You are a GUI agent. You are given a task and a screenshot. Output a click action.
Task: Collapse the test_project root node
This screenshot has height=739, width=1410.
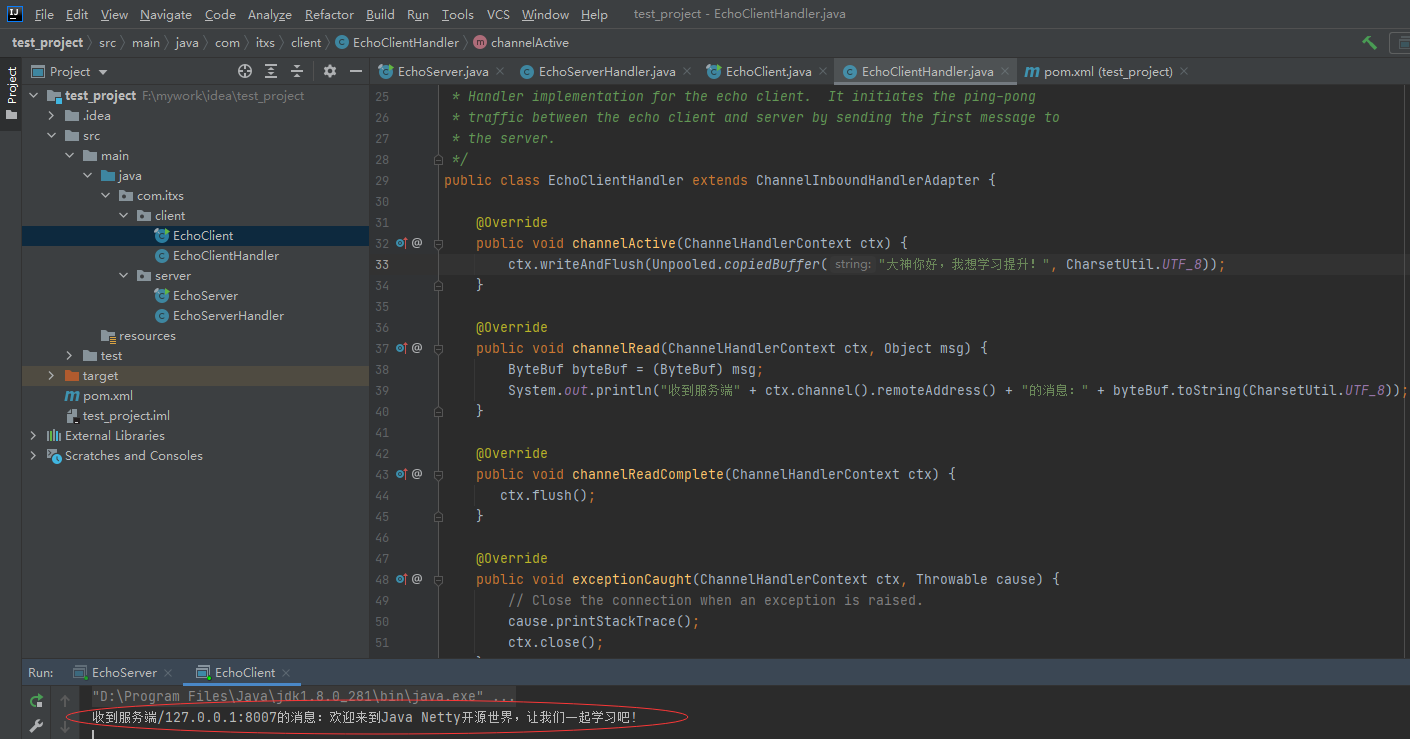(x=33, y=96)
